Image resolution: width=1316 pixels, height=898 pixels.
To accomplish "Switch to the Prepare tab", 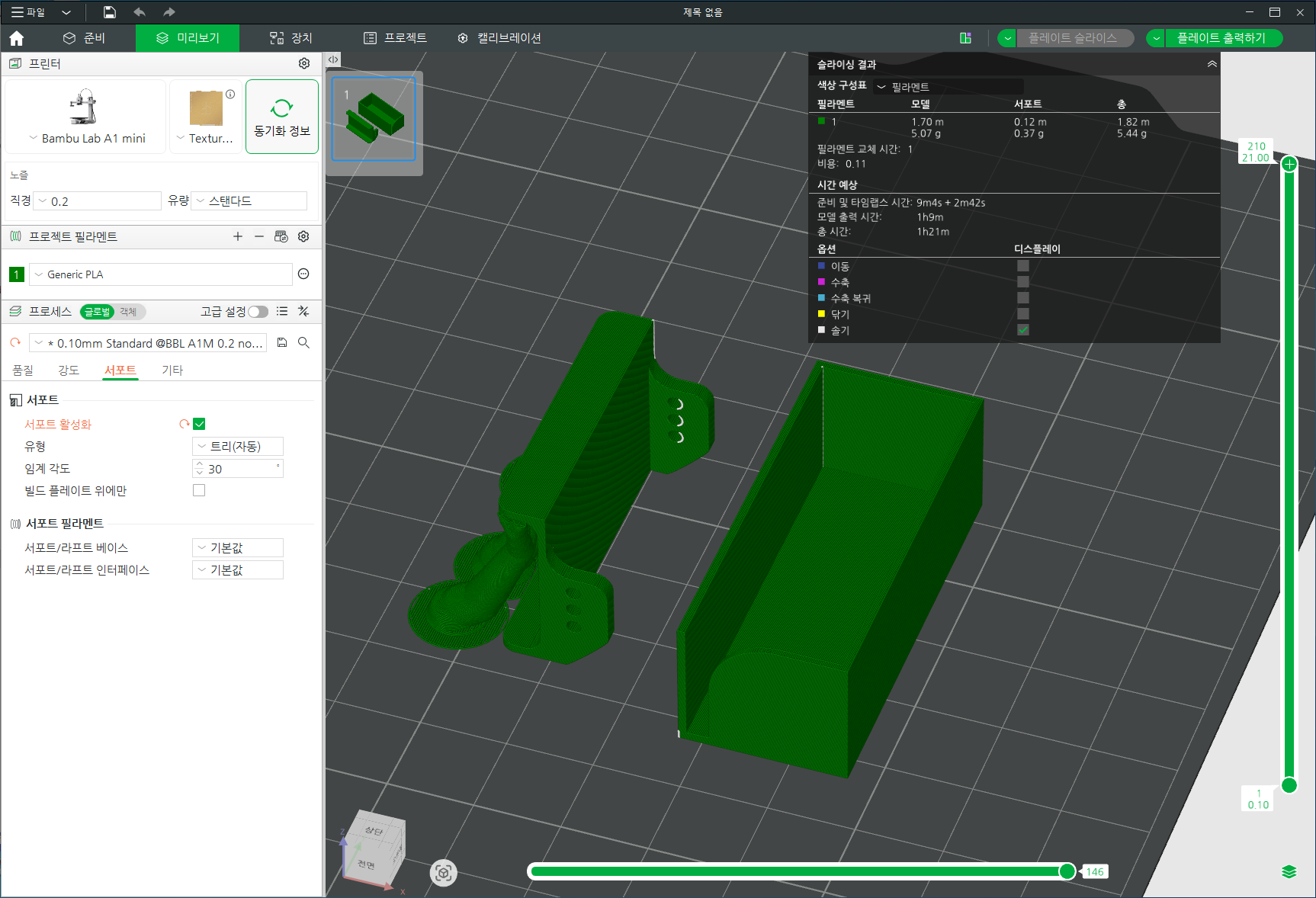I will pos(84,38).
